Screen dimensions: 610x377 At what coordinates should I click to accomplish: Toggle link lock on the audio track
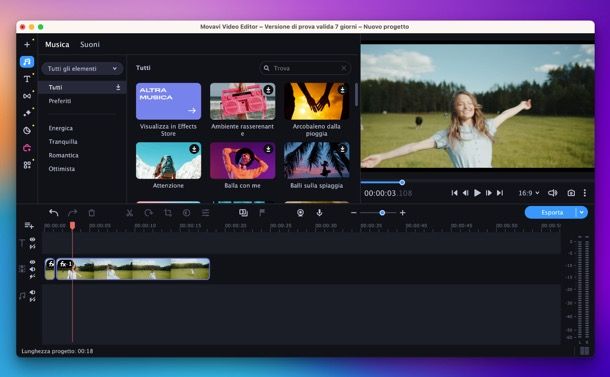coord(33,299)
